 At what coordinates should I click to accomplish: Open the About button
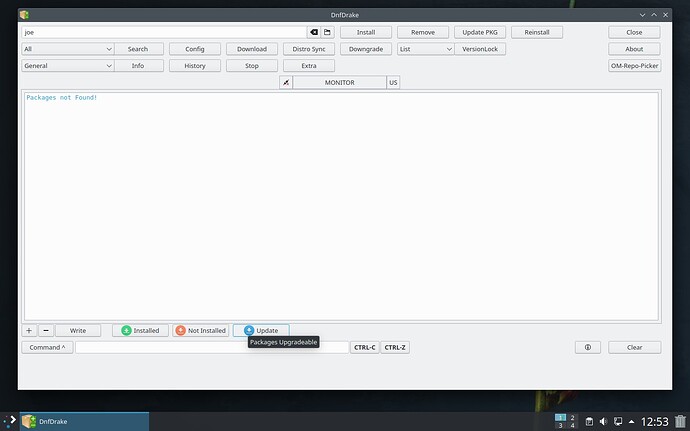pos(634,49)
